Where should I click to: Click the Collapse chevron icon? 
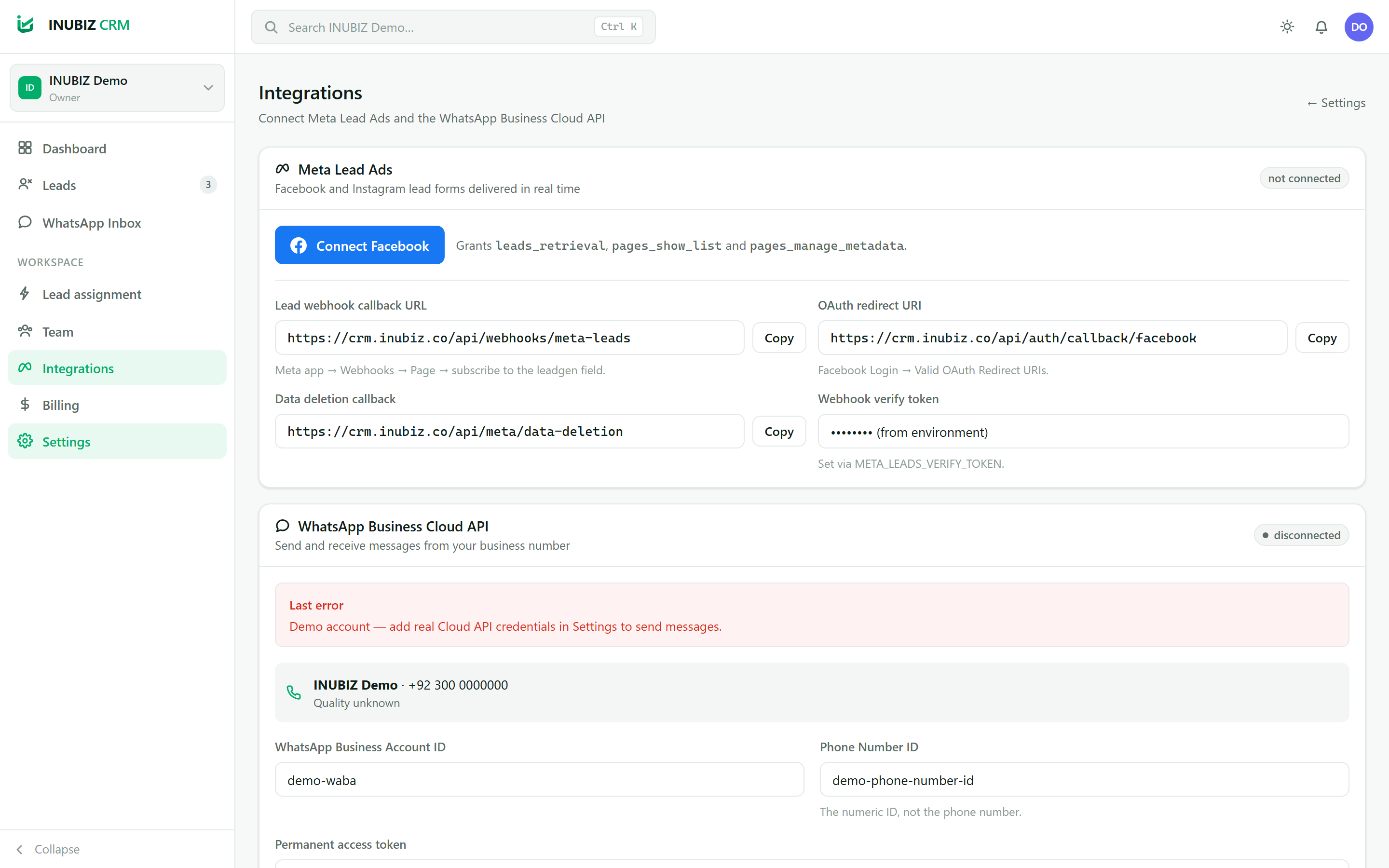coord(20,849)
